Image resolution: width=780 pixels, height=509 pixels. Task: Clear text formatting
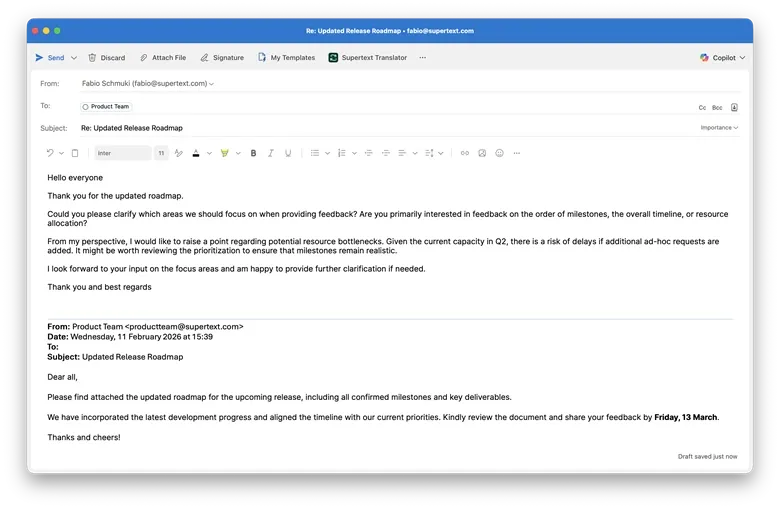(179, 153)
